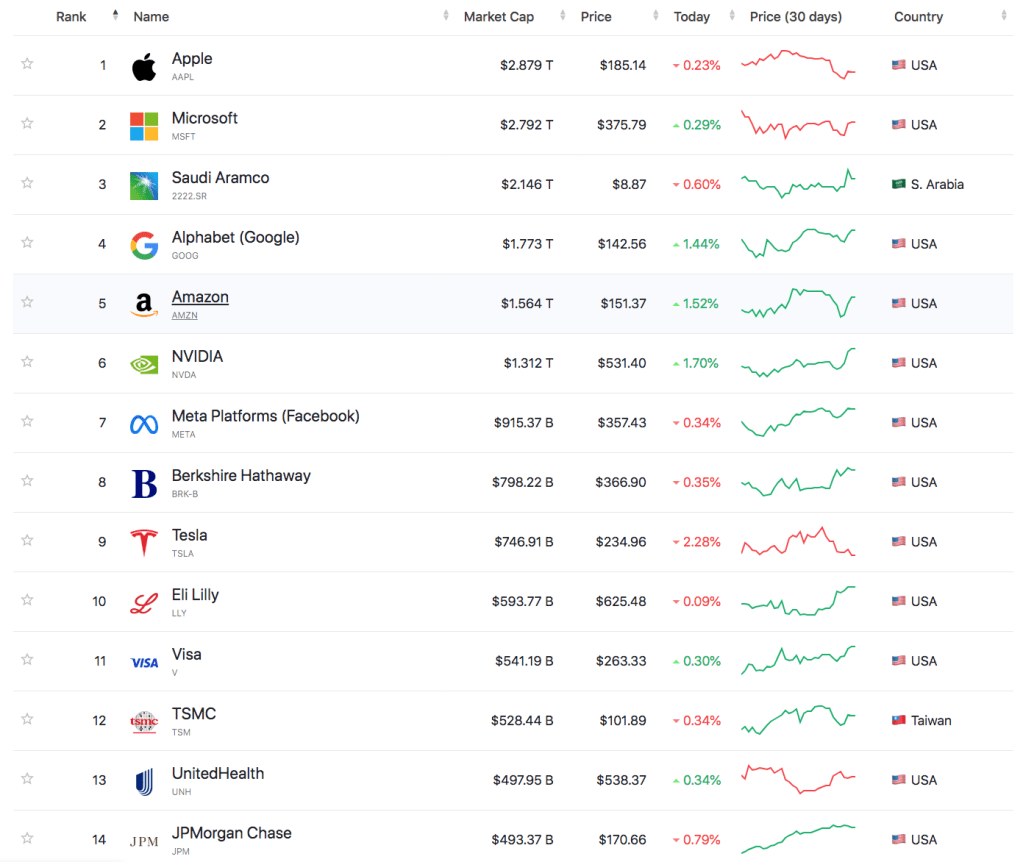Sort companies by Country column

click(918, 17)
